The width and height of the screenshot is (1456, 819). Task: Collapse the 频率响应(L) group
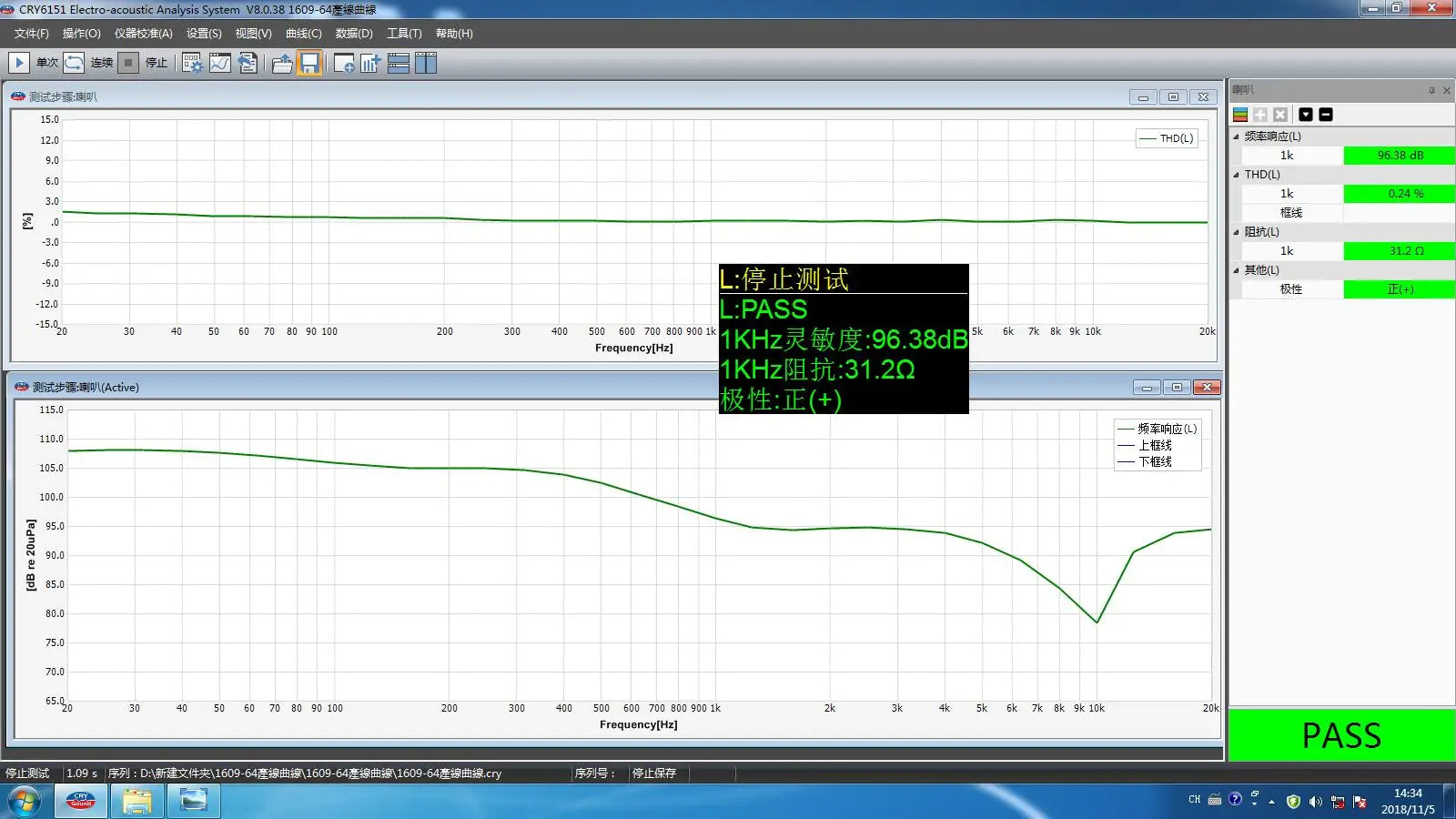(x=1236, y=136)
